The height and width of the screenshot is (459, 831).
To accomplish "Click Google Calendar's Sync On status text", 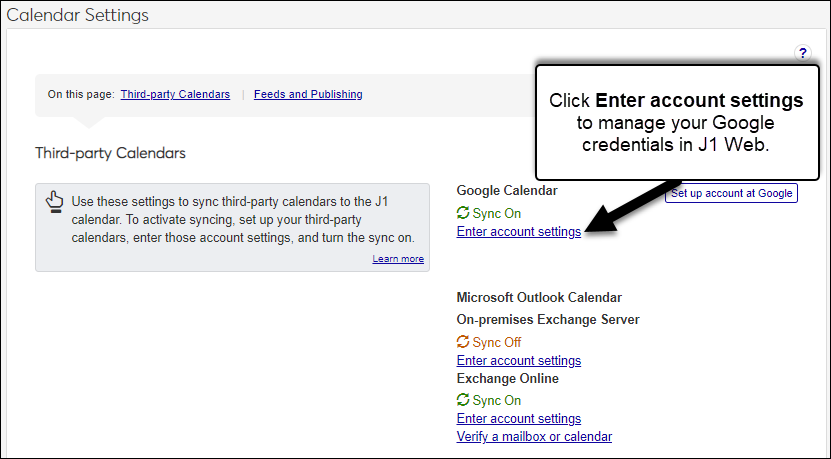I will (497, 213).
